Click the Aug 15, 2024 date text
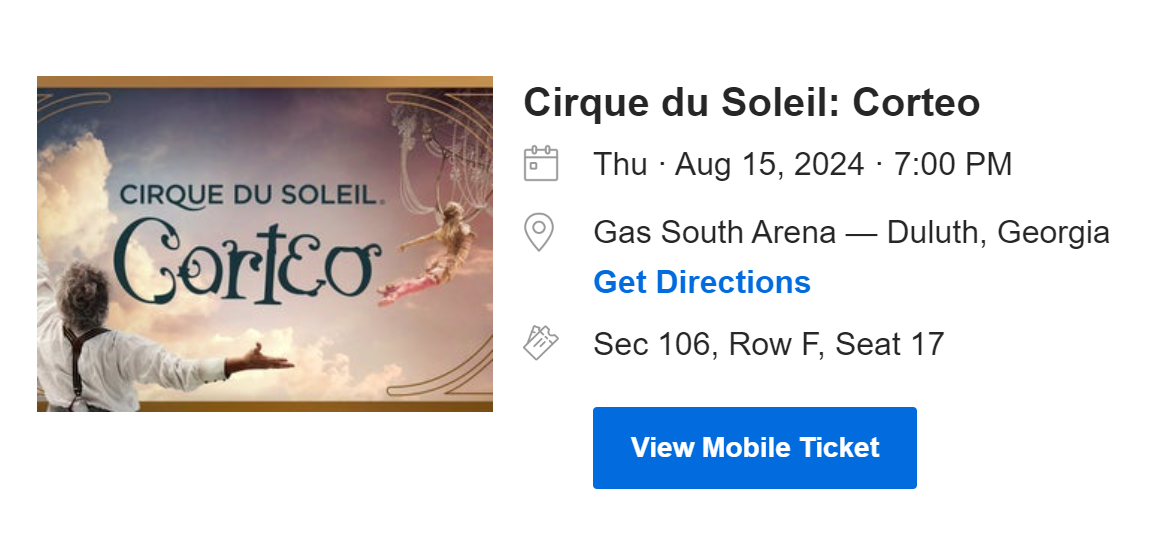 tap(769, 164)
